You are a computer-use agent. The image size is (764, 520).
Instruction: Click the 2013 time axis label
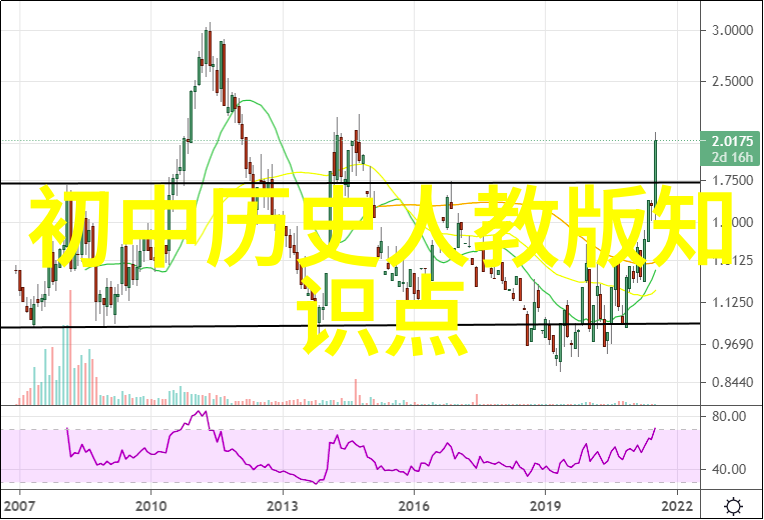[x=283, y=505]
